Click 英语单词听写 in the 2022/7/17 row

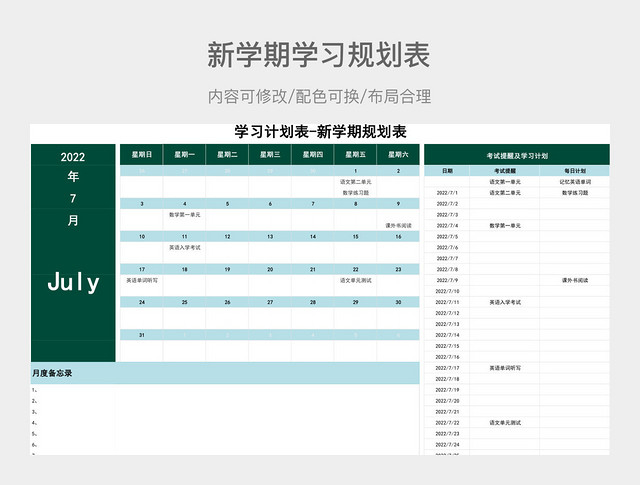click(505, 368)
